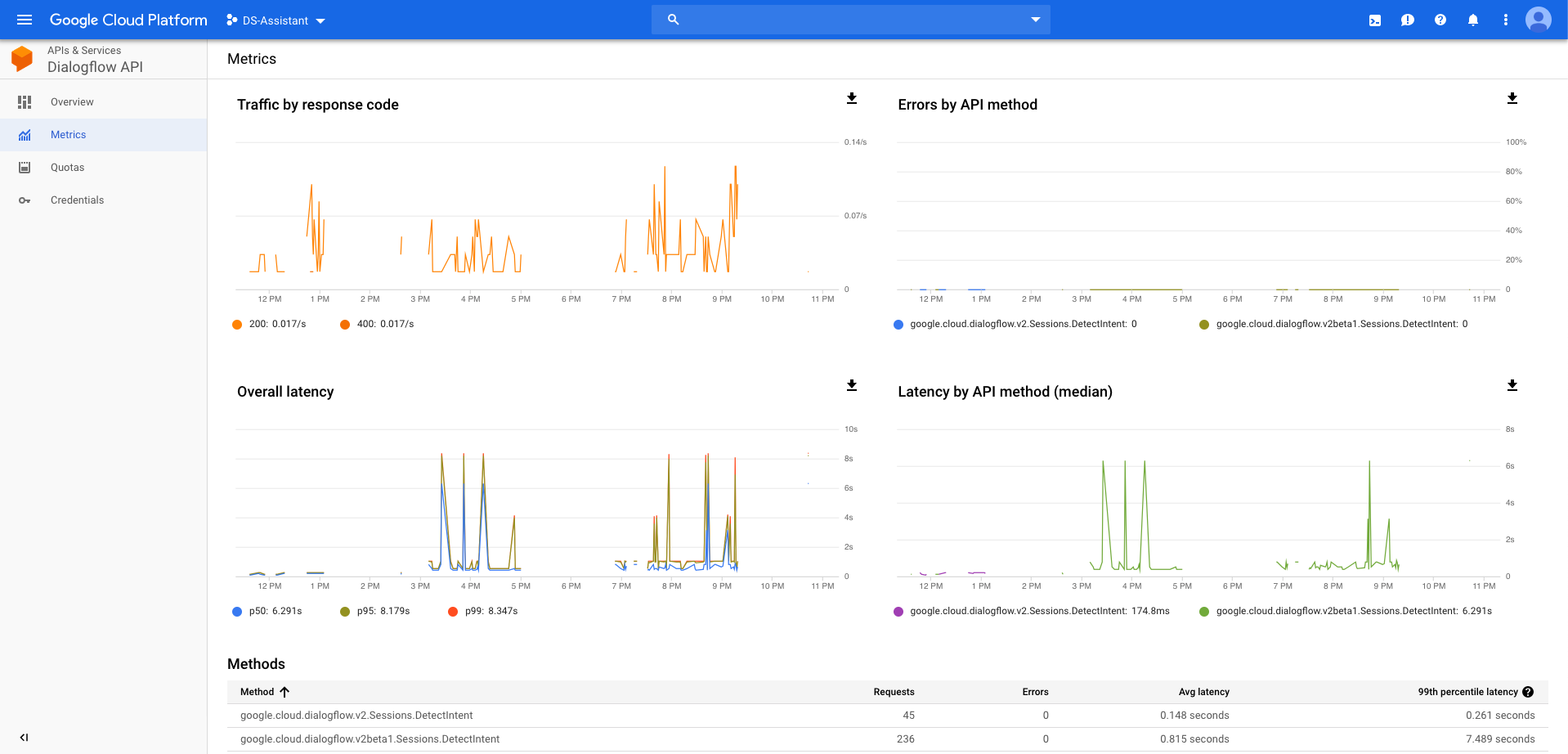Go to Overview in sidebar
Viewport: 1568px width, 754px height.
(x=104, y=102)
